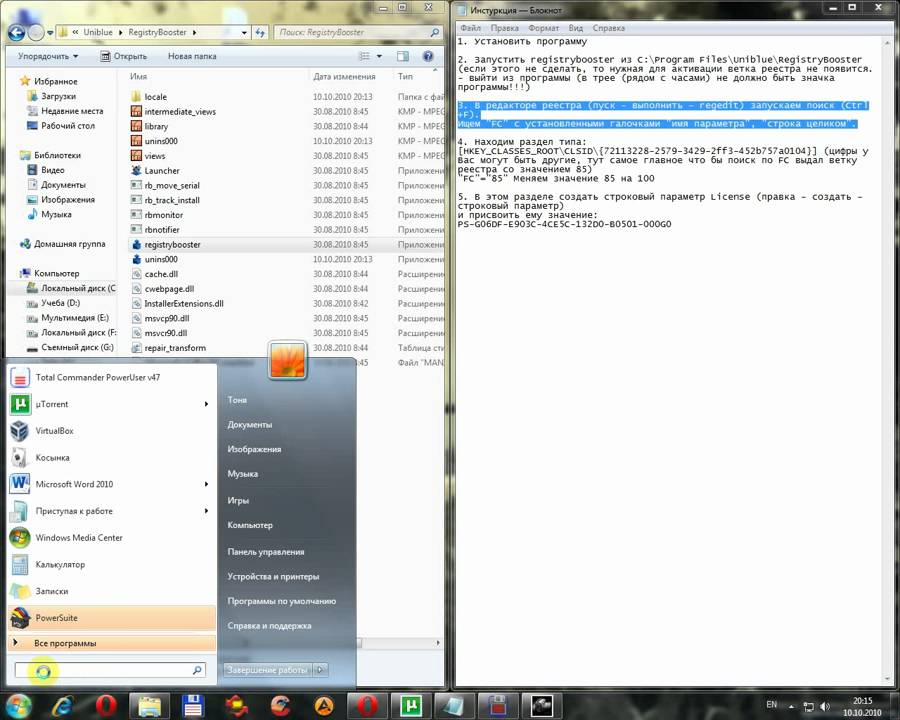Open Библиотеки in the navigation pane
Viewport: 900px width, 720px height.
point(57,155)
